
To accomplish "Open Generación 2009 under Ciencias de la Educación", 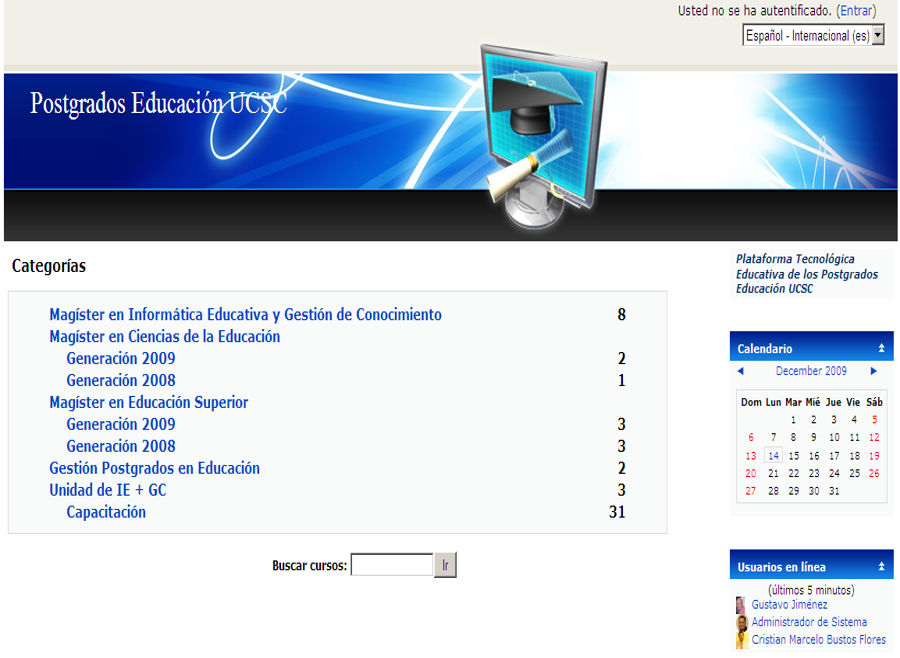I will [x=121, y=358].
